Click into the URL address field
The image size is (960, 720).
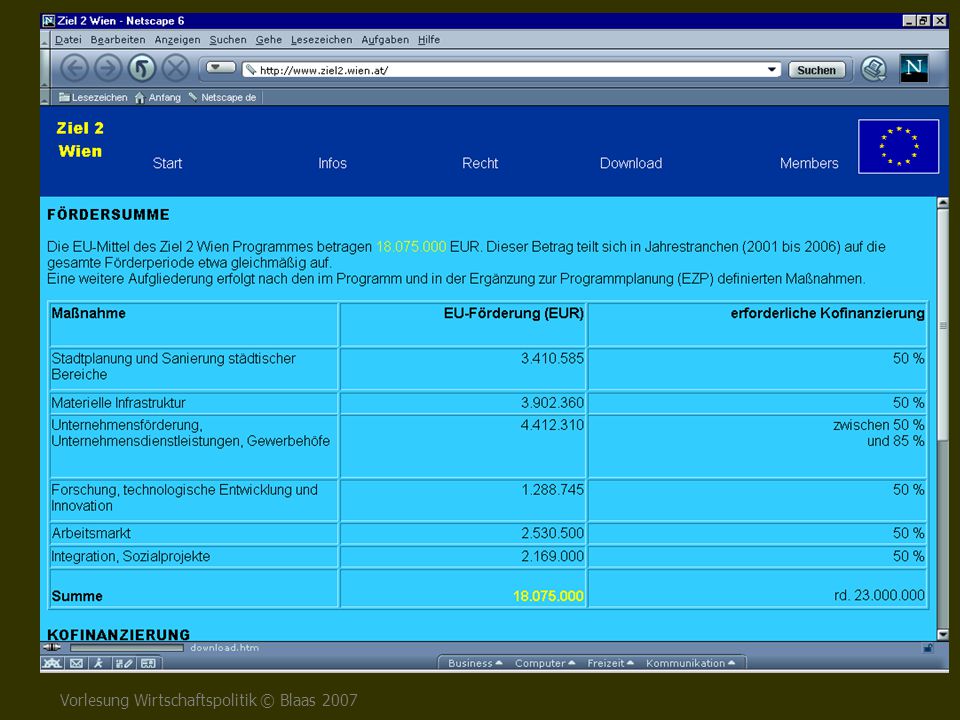511,70
